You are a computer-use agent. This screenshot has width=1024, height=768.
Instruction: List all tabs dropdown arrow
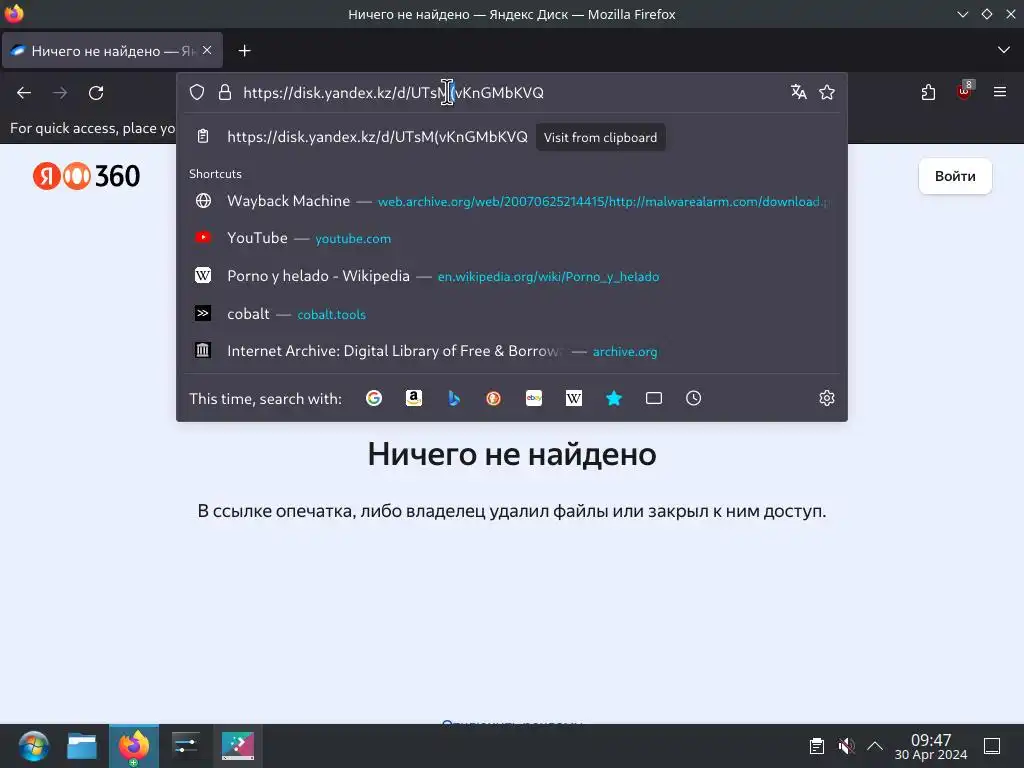(1004, 50)
